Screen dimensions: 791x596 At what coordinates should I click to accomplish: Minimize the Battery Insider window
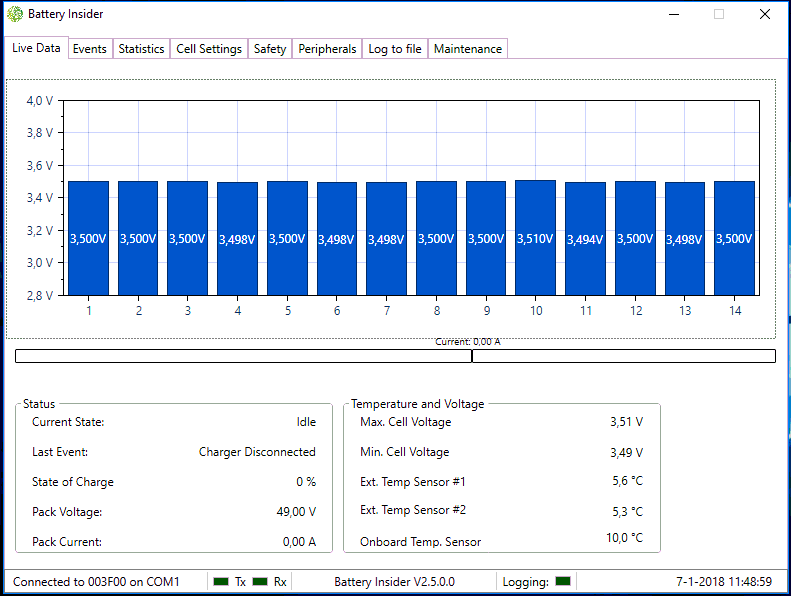click(x=674, y=14)
